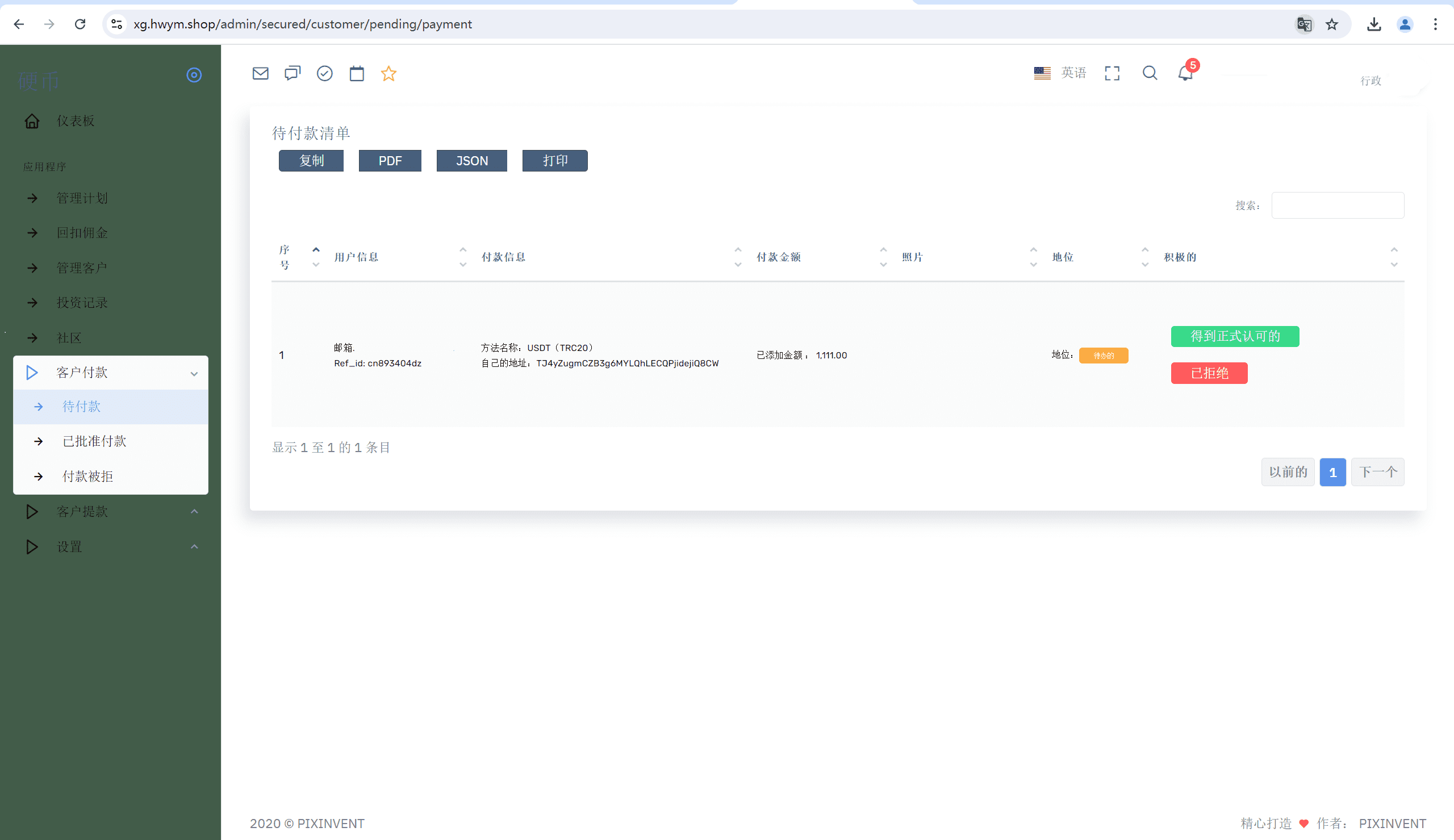Open 回扣佣金 in the sidebar
This screenshot has width=1454, height=840.
coord(82,233)
